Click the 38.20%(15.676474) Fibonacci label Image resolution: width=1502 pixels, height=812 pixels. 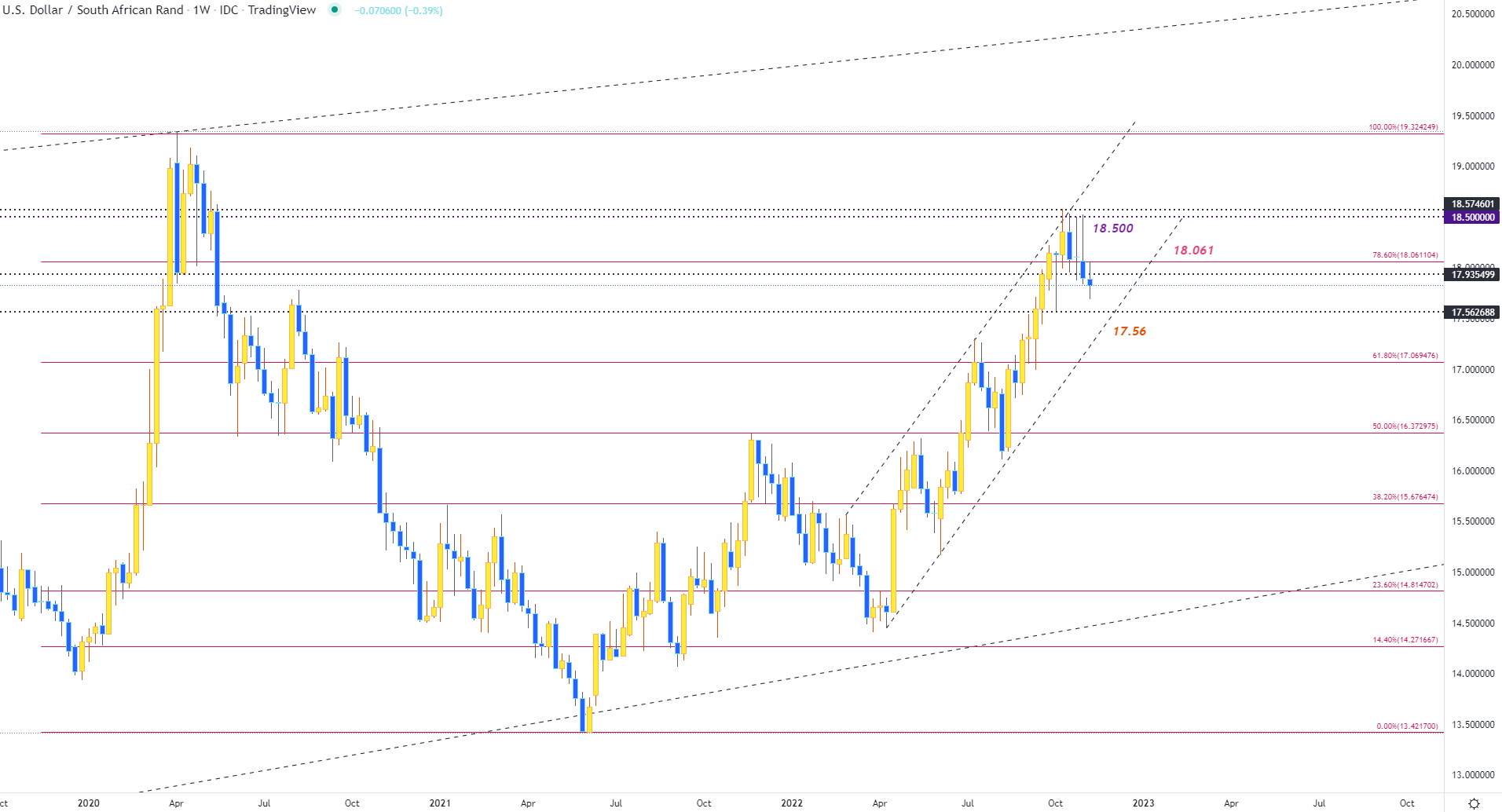1405,497
